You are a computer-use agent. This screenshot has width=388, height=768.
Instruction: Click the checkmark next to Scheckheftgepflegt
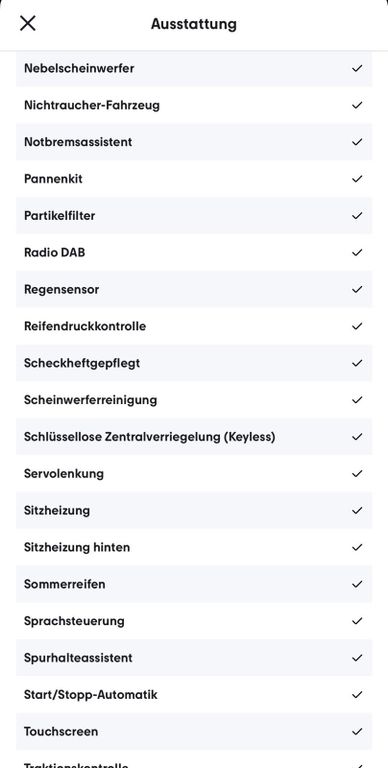(357, 363)
